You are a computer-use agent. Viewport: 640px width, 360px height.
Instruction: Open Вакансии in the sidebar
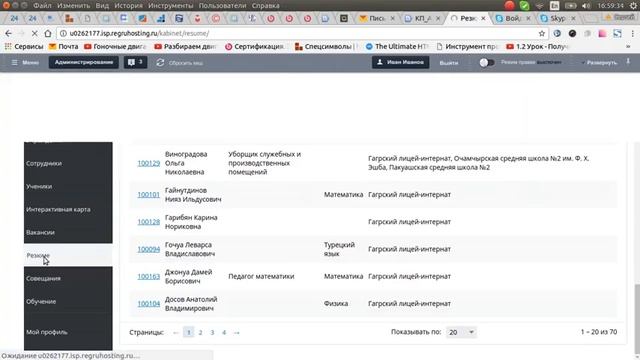pos(68,232)
